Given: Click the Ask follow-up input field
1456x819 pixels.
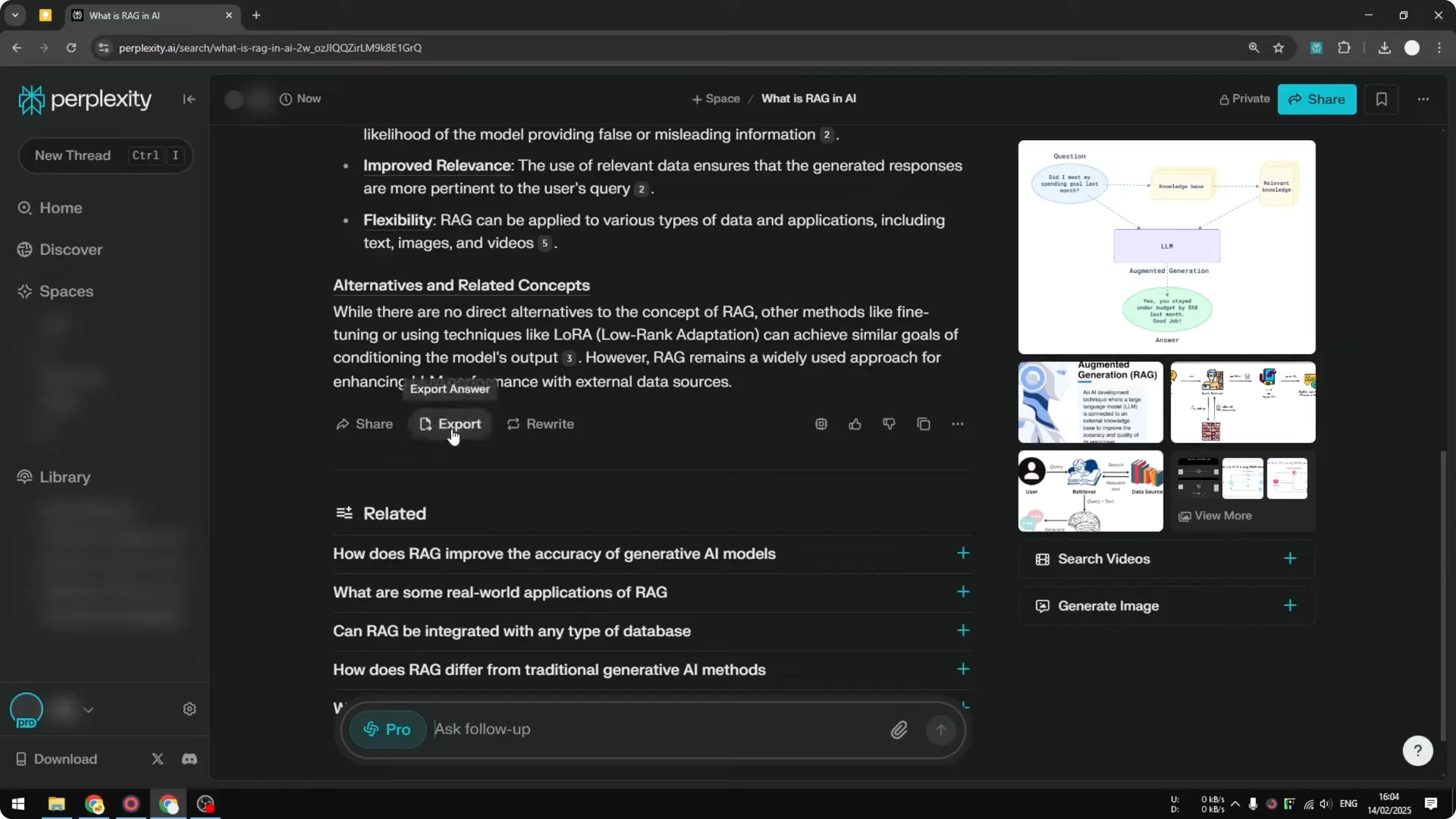Looking at the screenshot, I should click(607, 729).
